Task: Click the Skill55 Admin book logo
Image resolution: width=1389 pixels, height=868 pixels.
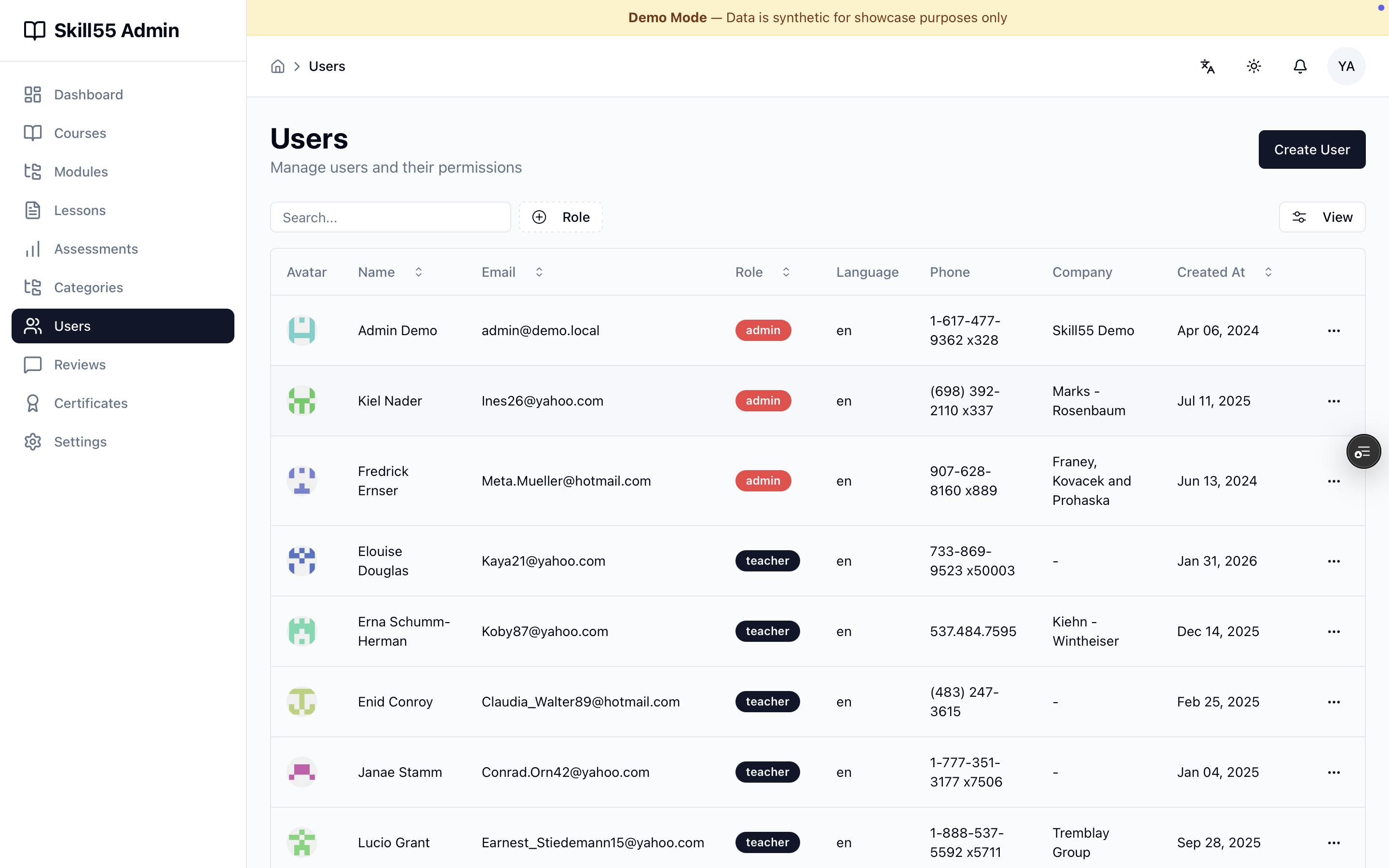Action: [34, 30]
